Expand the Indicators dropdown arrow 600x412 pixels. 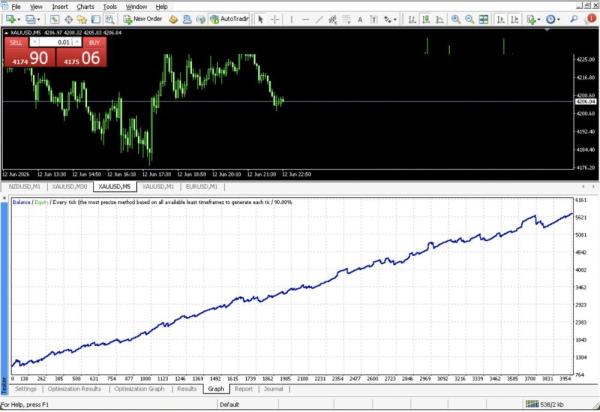[538, 20]
